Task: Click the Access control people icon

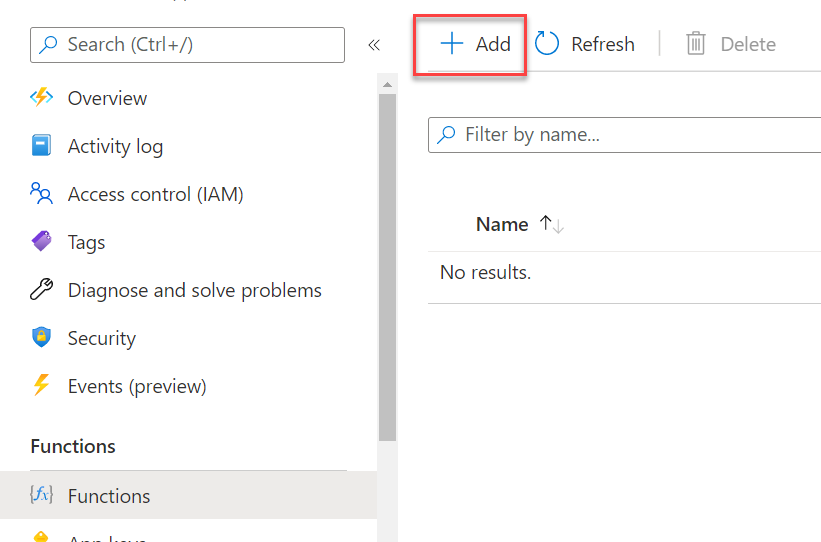Action: click(41, 194)
